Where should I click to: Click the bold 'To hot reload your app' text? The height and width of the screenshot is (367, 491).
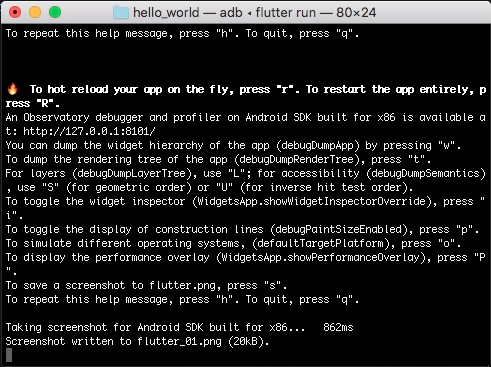click(x=96, y=89)
